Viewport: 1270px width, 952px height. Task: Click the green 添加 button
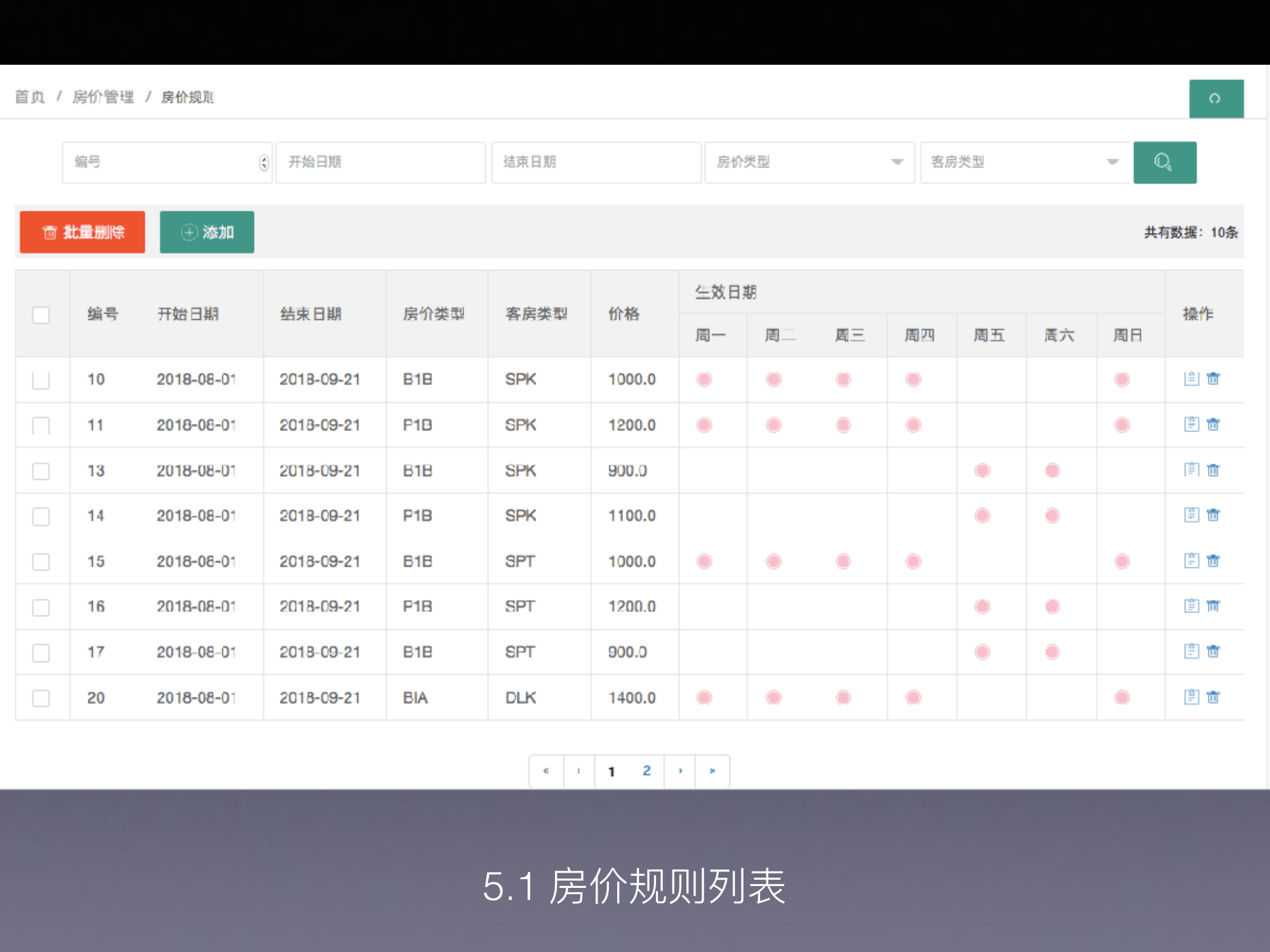pos(207,232)
